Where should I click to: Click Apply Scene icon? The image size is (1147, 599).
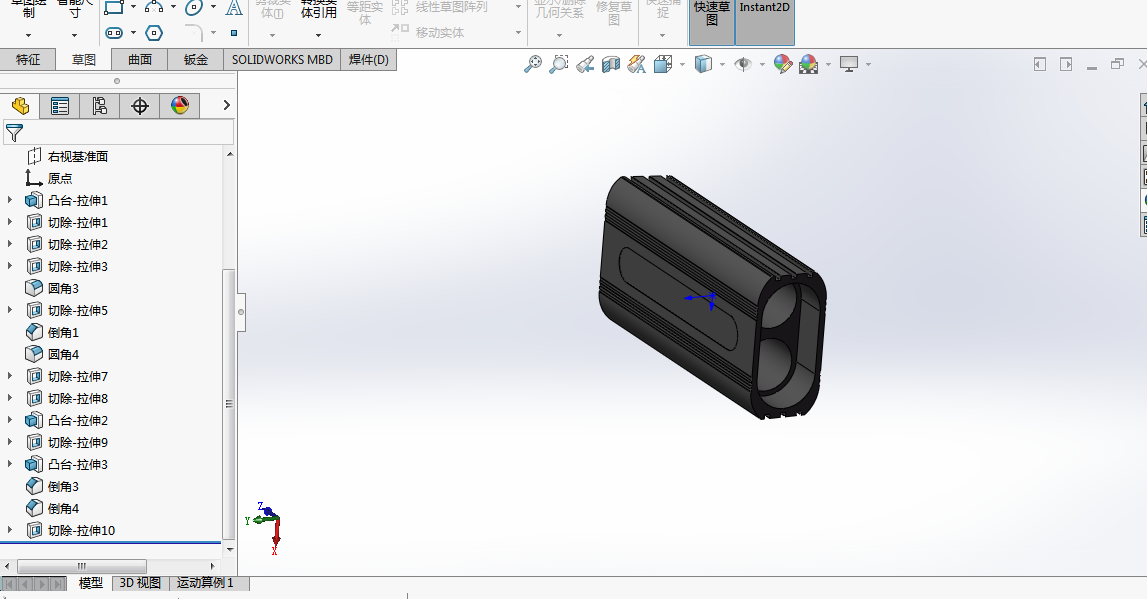(809, 64)
